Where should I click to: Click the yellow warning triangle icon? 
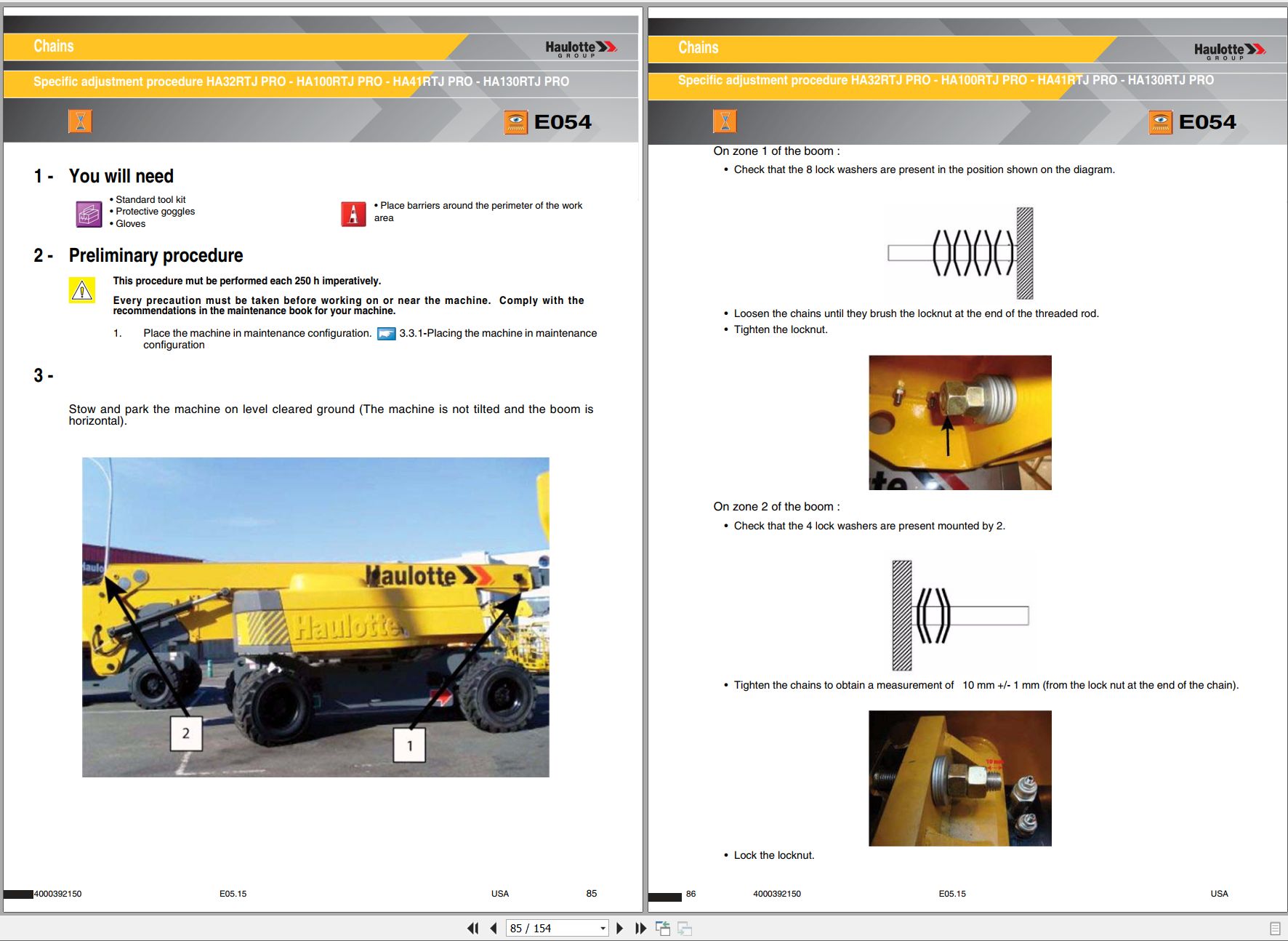[x=82, y=290]
